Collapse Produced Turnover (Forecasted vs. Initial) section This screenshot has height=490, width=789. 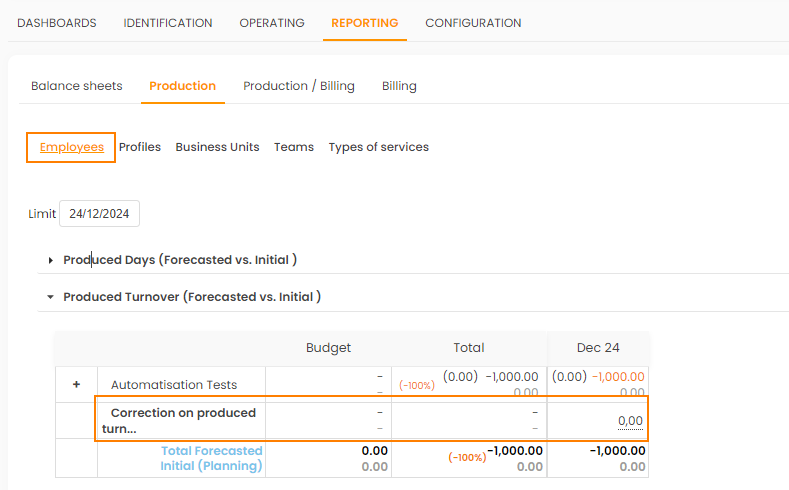[51, 297]
